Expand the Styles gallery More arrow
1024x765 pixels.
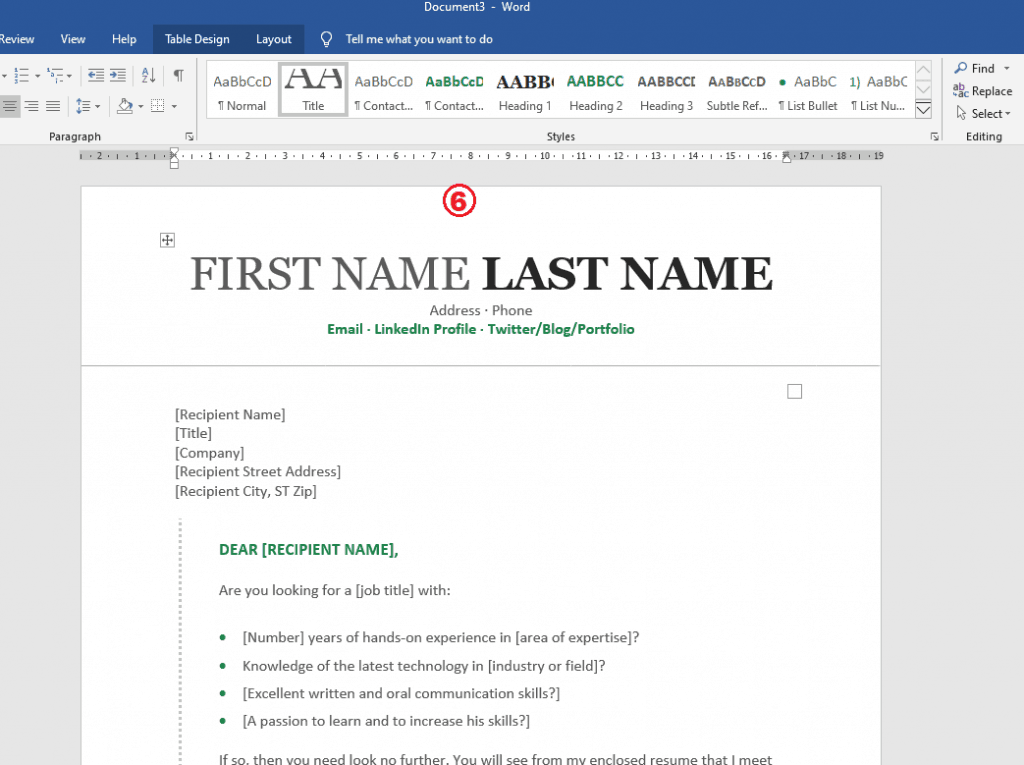(923, 110)
